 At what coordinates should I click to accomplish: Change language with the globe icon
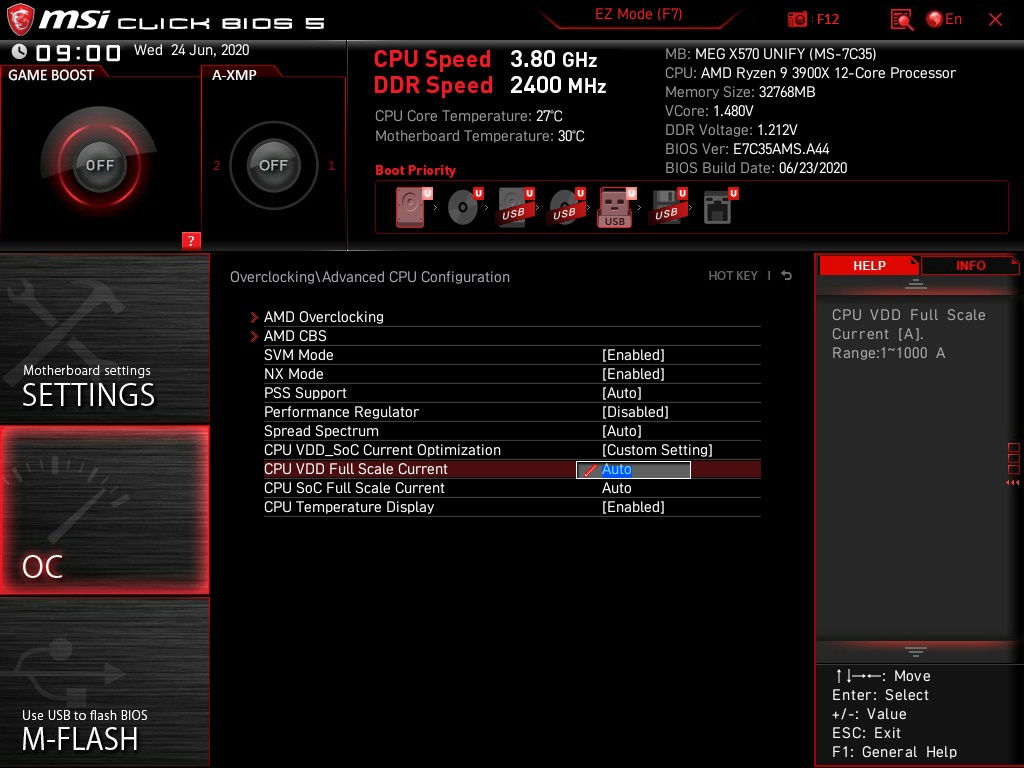[935, 20]
